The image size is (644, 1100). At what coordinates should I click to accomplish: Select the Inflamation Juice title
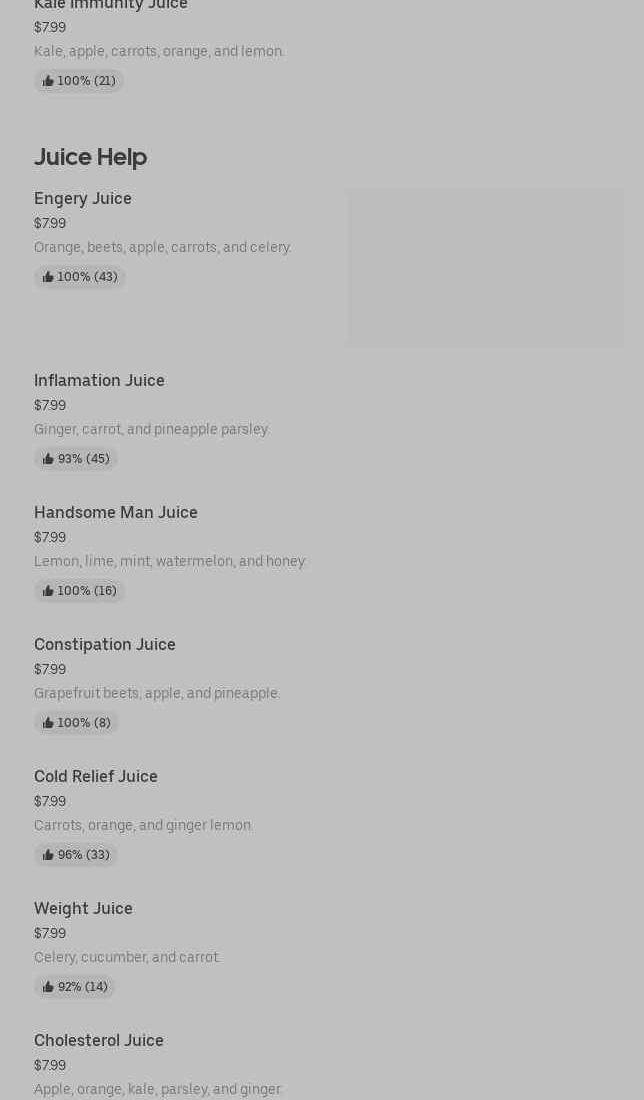coord(99,380)
